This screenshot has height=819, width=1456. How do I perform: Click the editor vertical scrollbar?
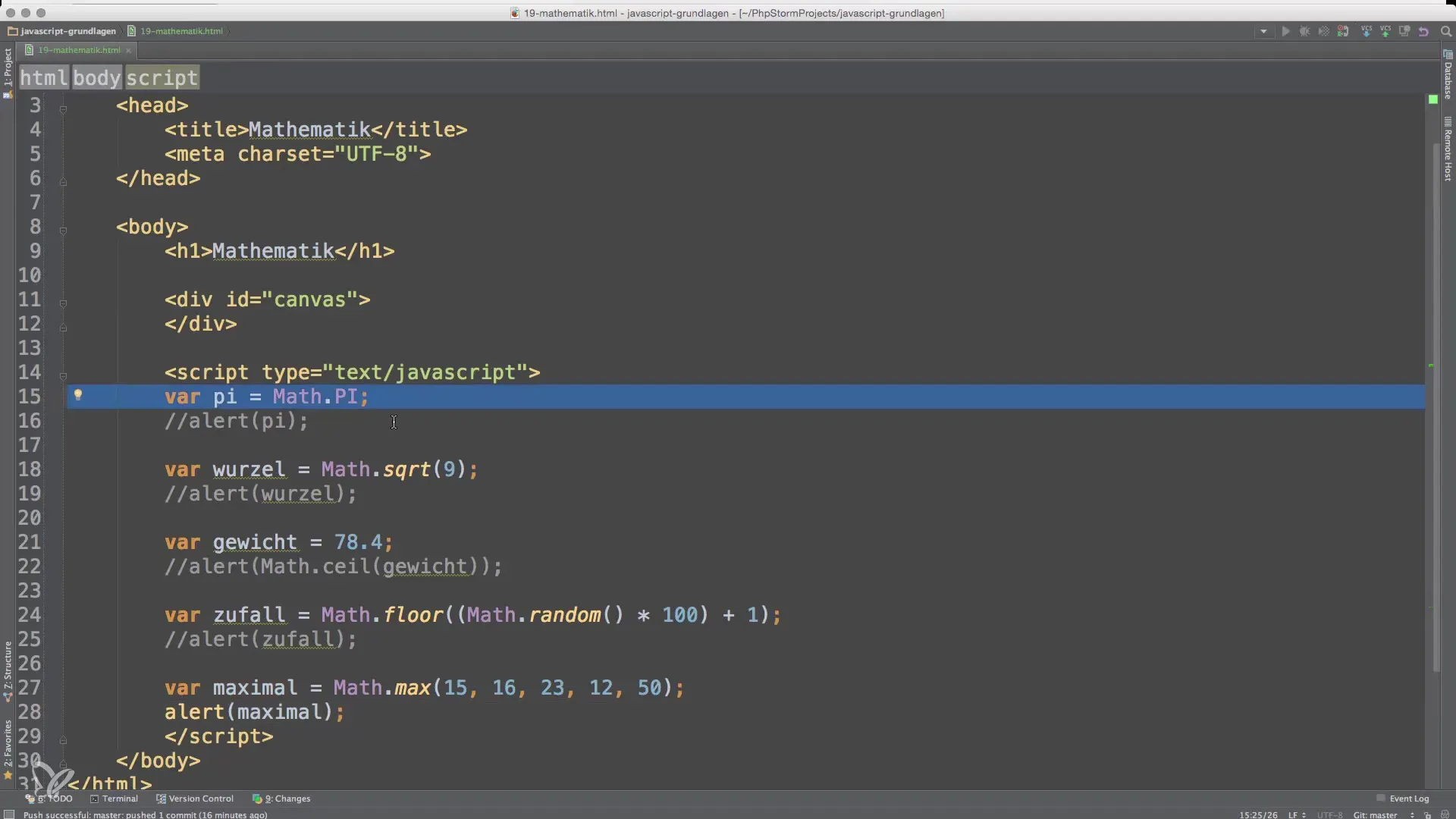tap(1436, 406)
